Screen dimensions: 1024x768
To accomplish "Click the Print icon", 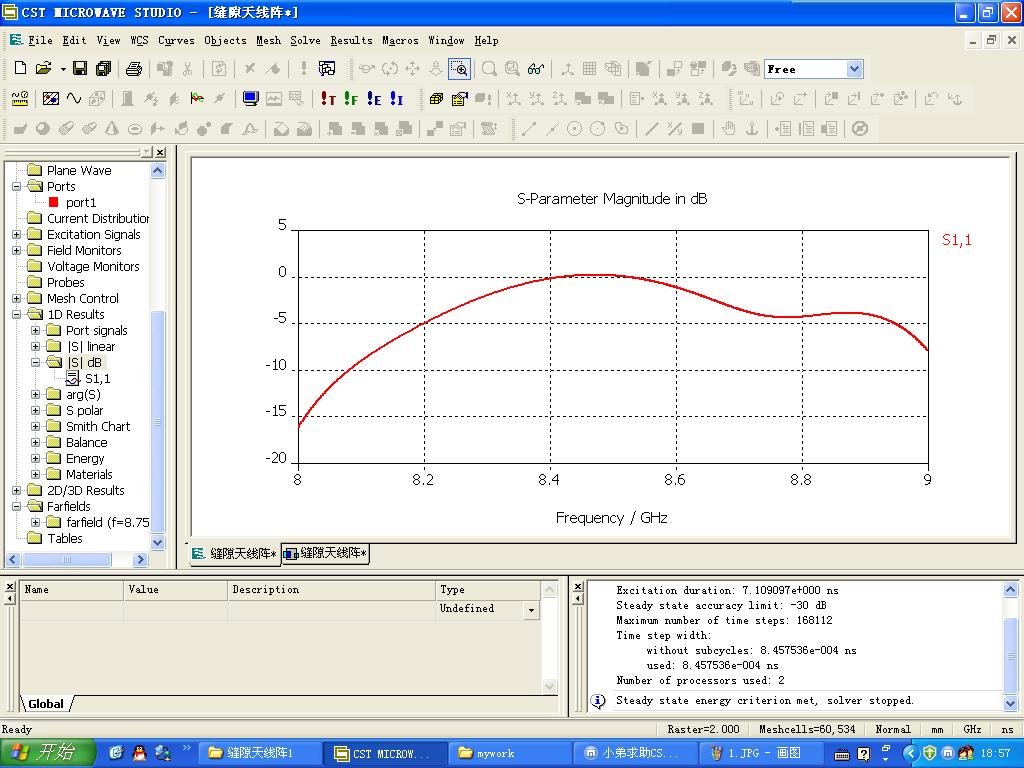I will 134,68.
